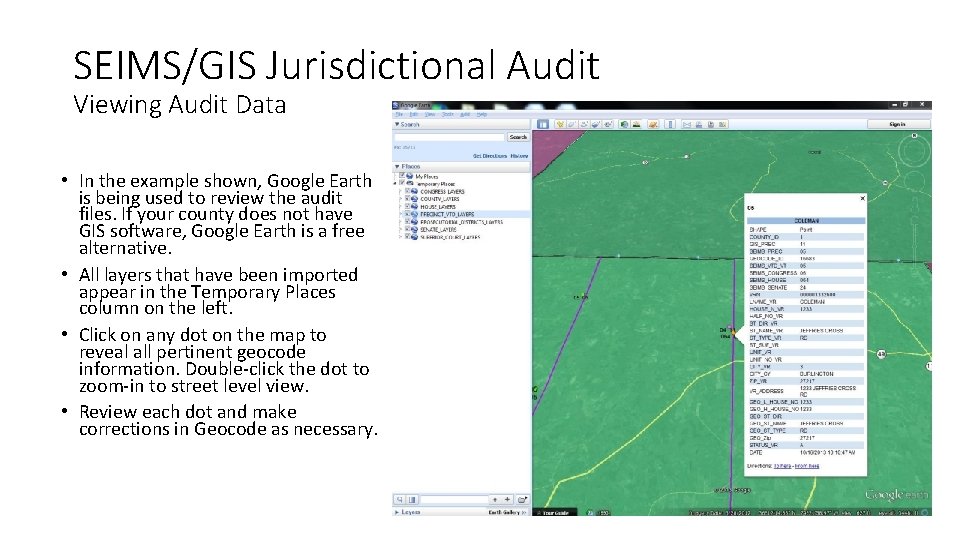Collapse the Temporary Places tree node
The image size is (960, 540).
(x=394, y=183)
